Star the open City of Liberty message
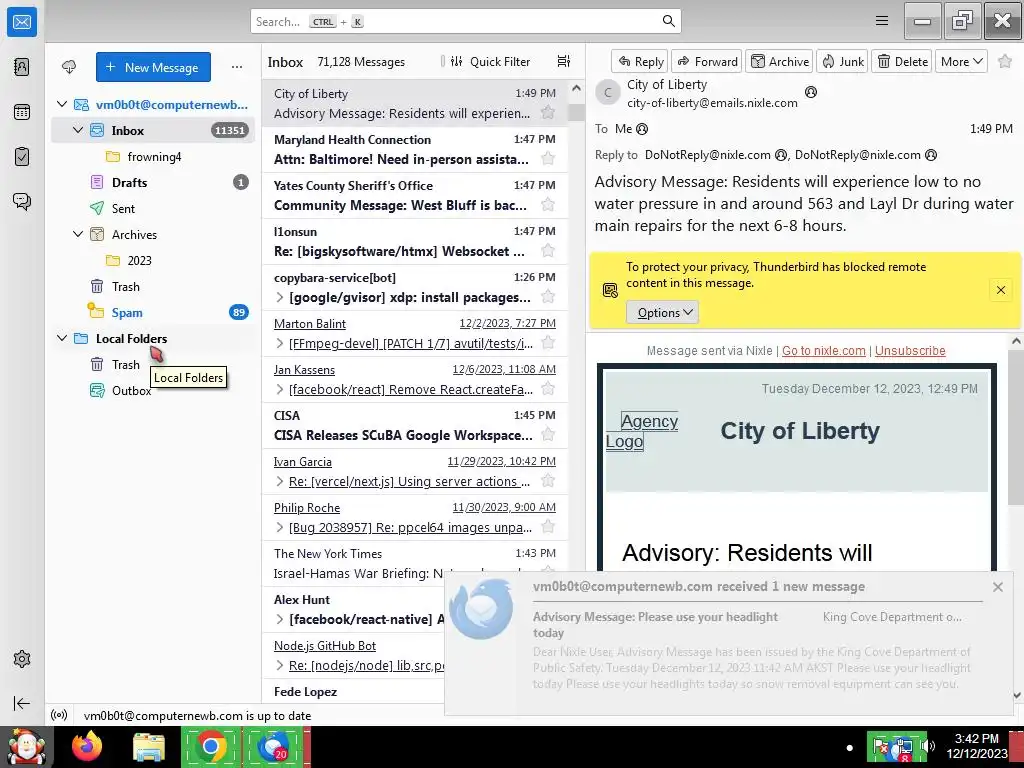 [1005, 61]
